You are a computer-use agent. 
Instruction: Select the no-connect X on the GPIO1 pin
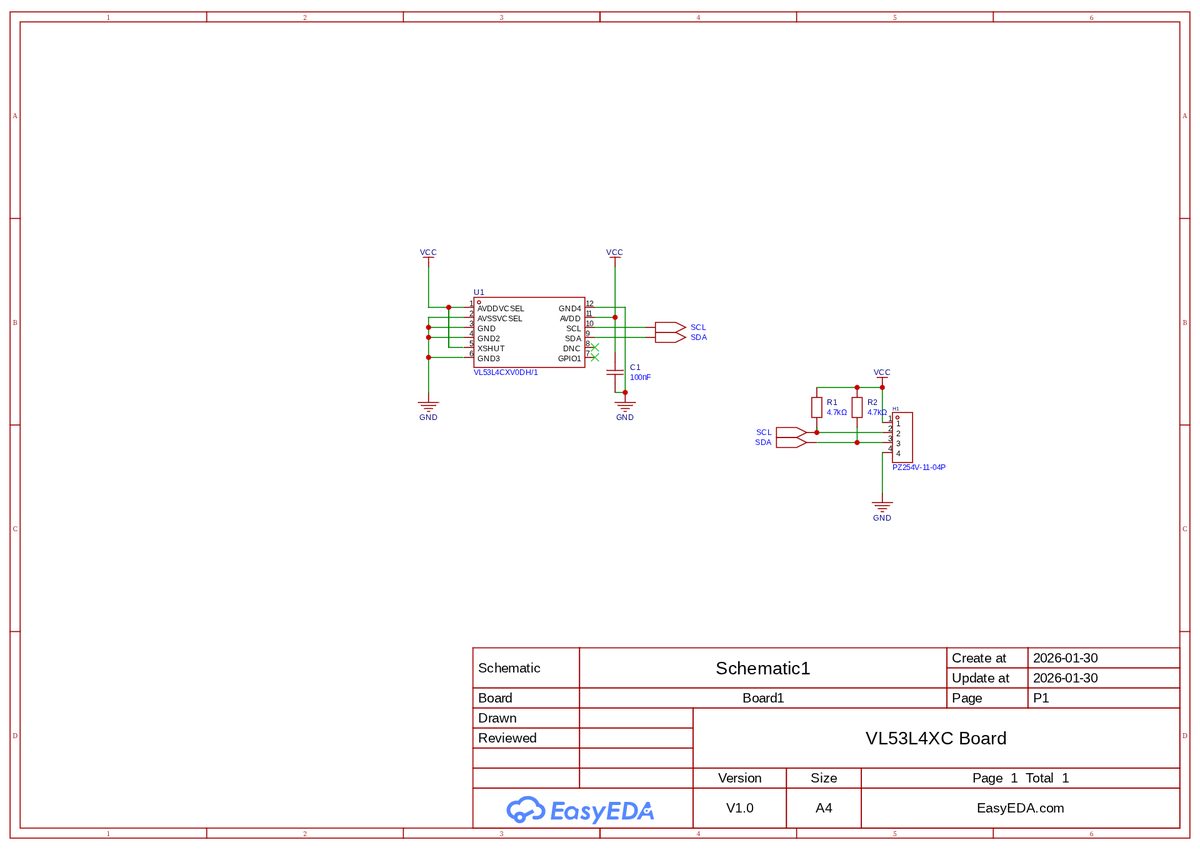(x=595, y=358)
